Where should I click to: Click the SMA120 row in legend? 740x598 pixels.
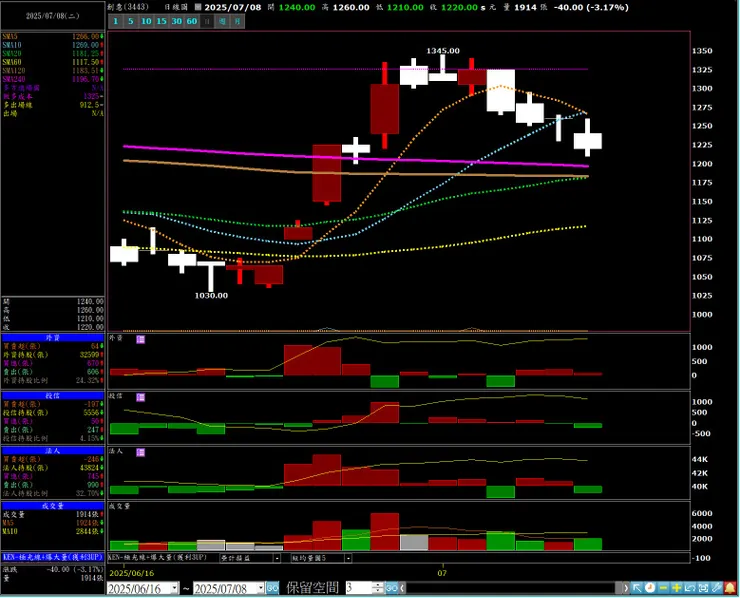(x=52, y=70)
